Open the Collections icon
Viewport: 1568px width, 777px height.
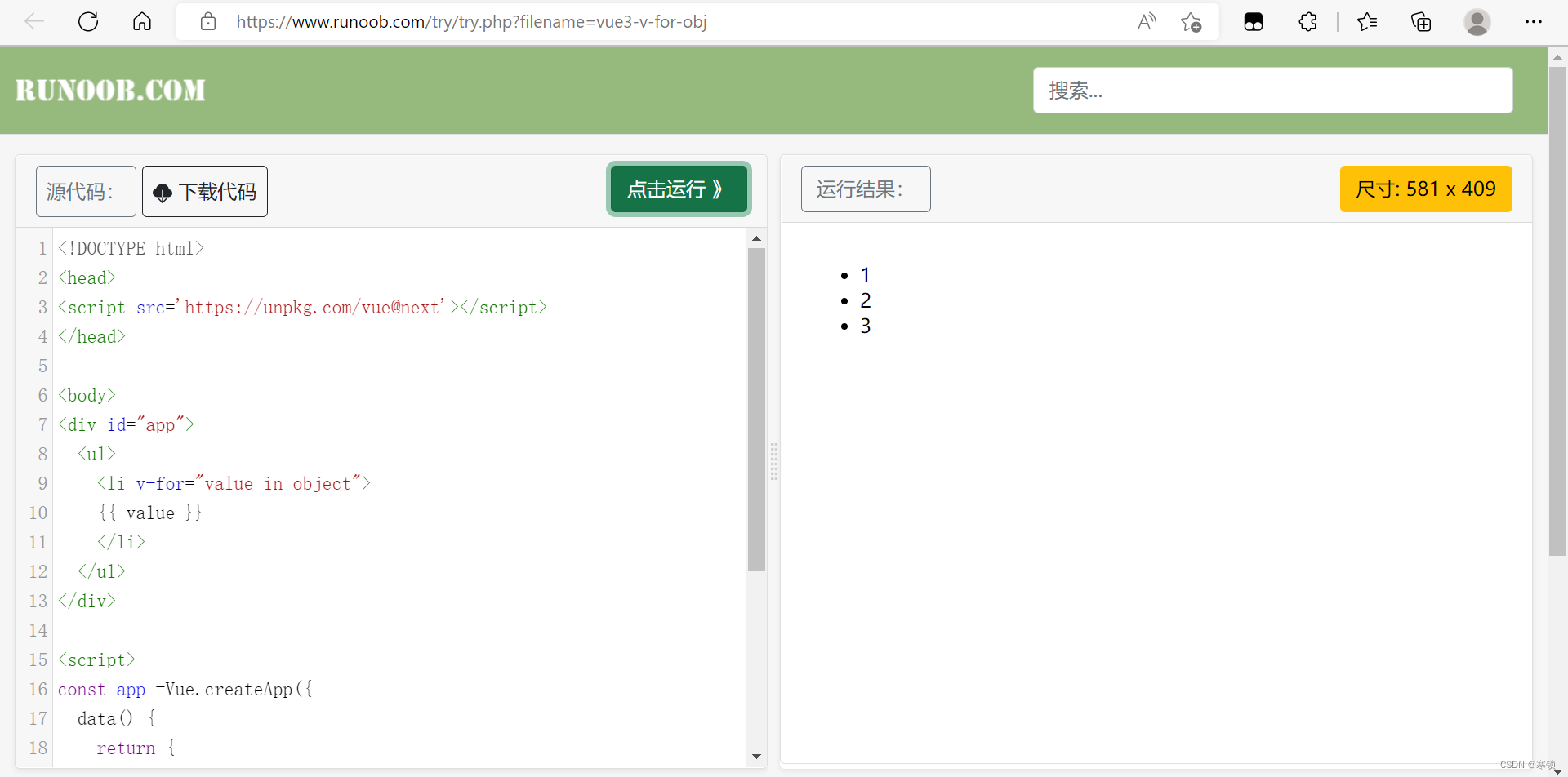point(1421,22)
